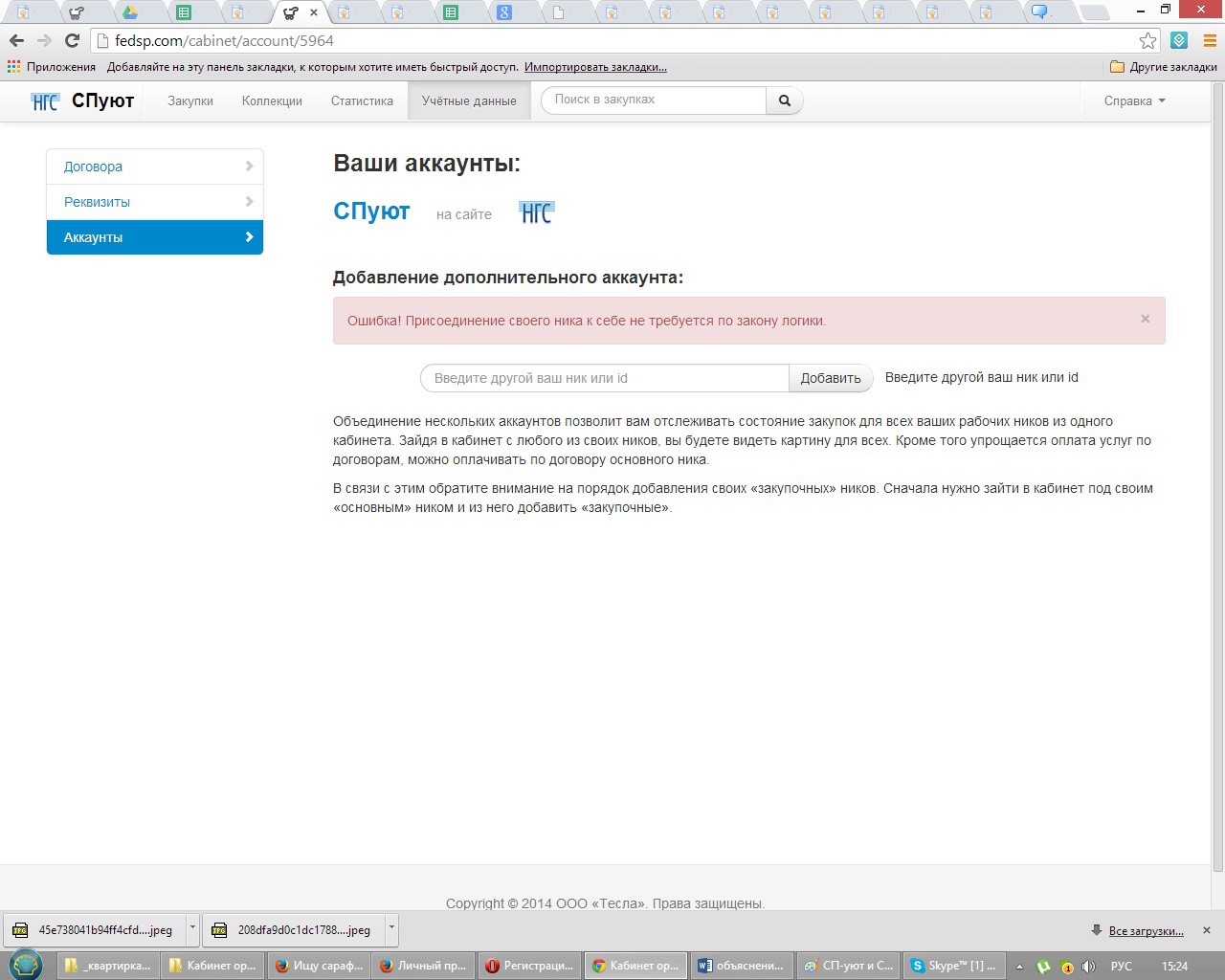Open dropdown arrow for 45e738041b94 jpeg download
The image size is (1225, 980).
(192, 928)
